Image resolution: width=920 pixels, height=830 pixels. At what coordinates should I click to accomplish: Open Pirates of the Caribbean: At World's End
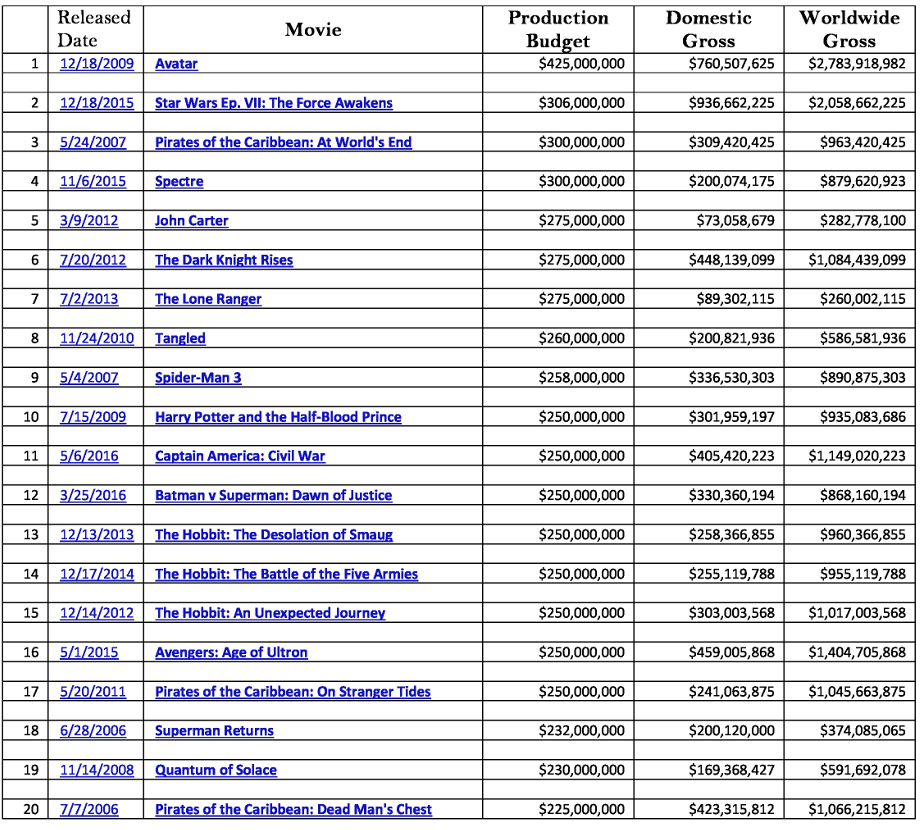pos(283,142)
